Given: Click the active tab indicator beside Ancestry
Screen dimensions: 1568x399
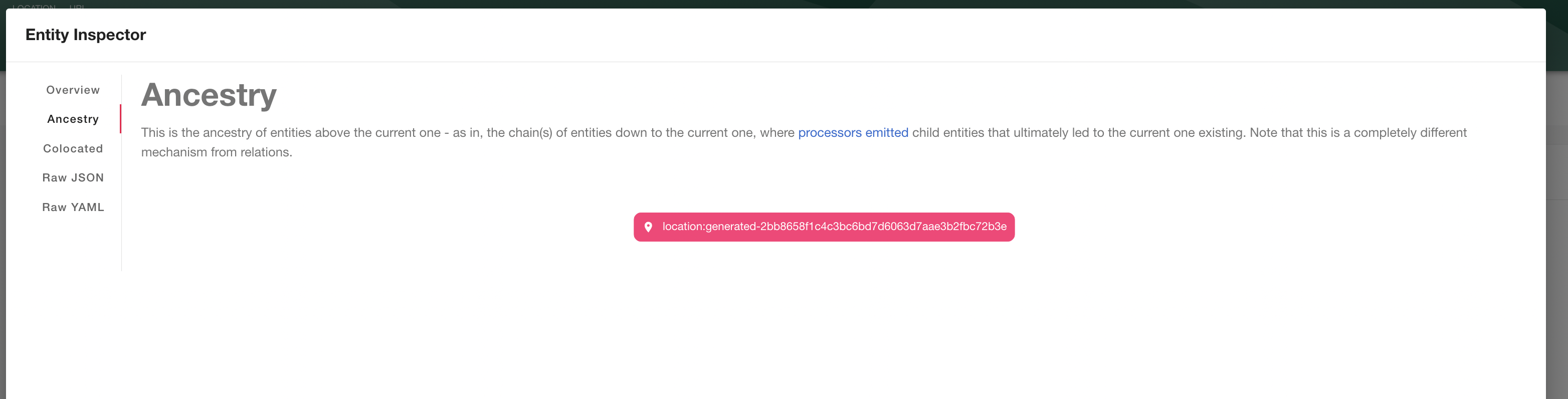Looking at the screenshot, I should point(121,119).
